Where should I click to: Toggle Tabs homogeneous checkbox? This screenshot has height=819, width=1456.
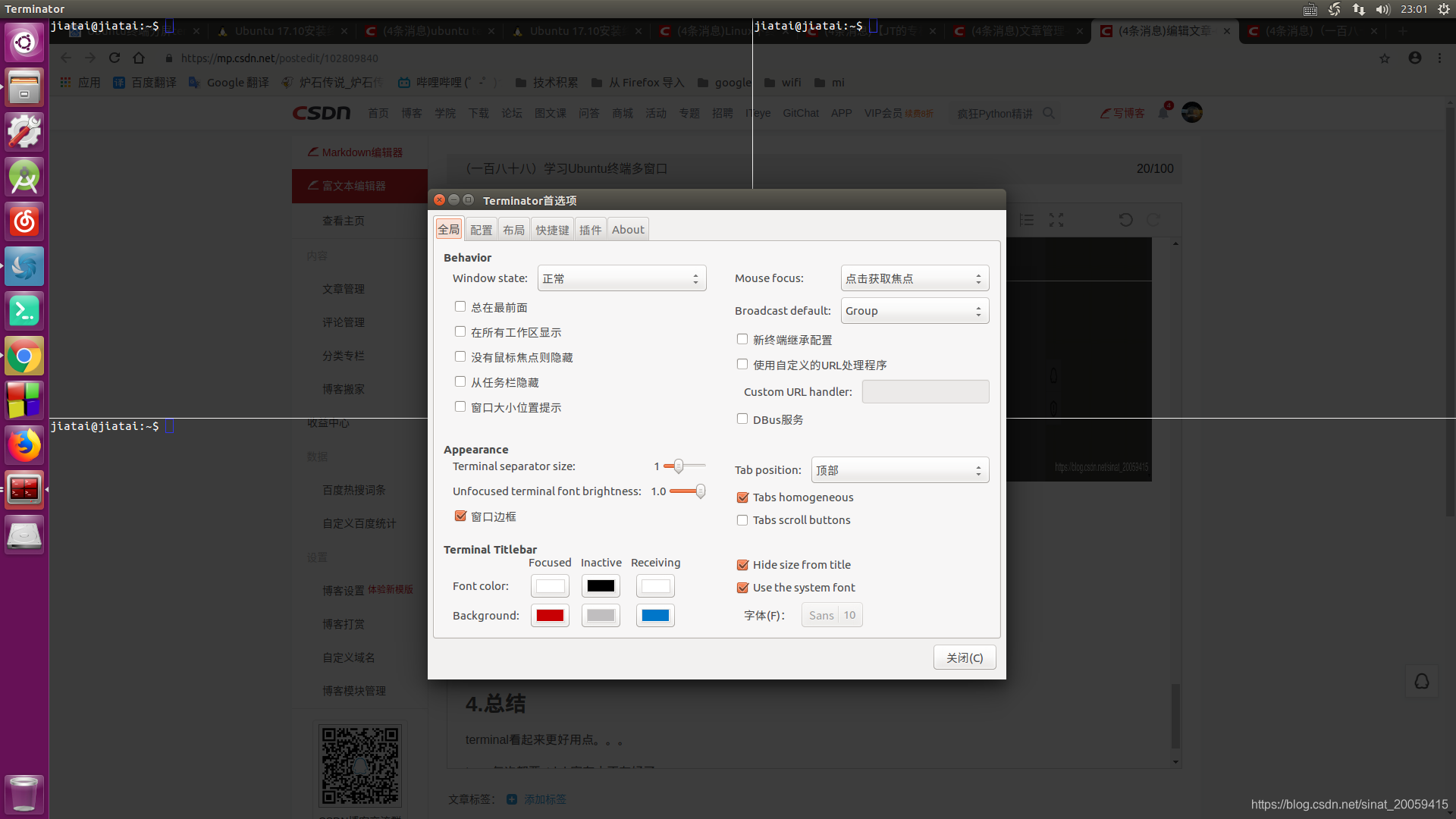pyautogui.click(x=742, y=497)
